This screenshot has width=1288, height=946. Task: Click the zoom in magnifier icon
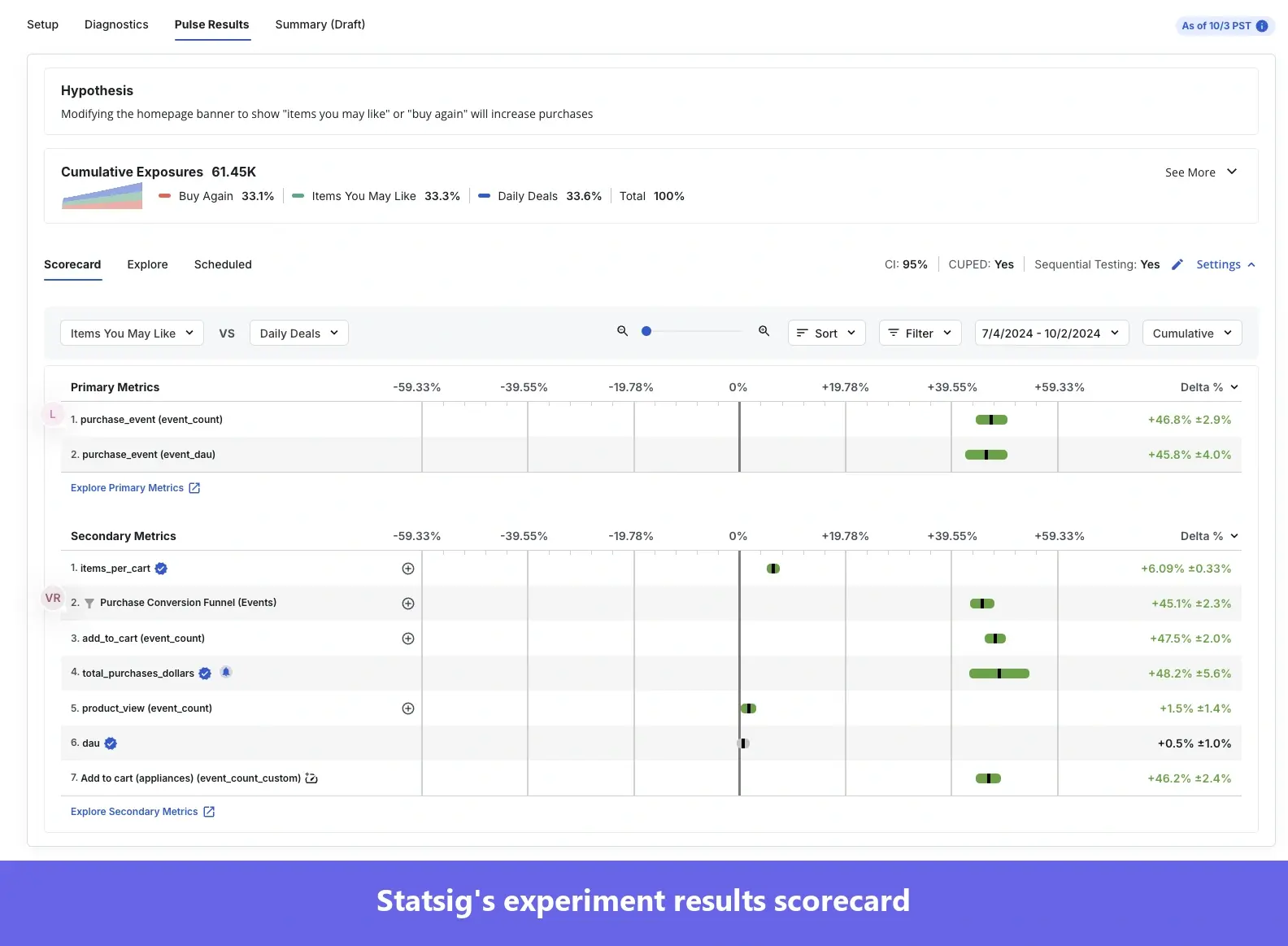pos(764,331)
